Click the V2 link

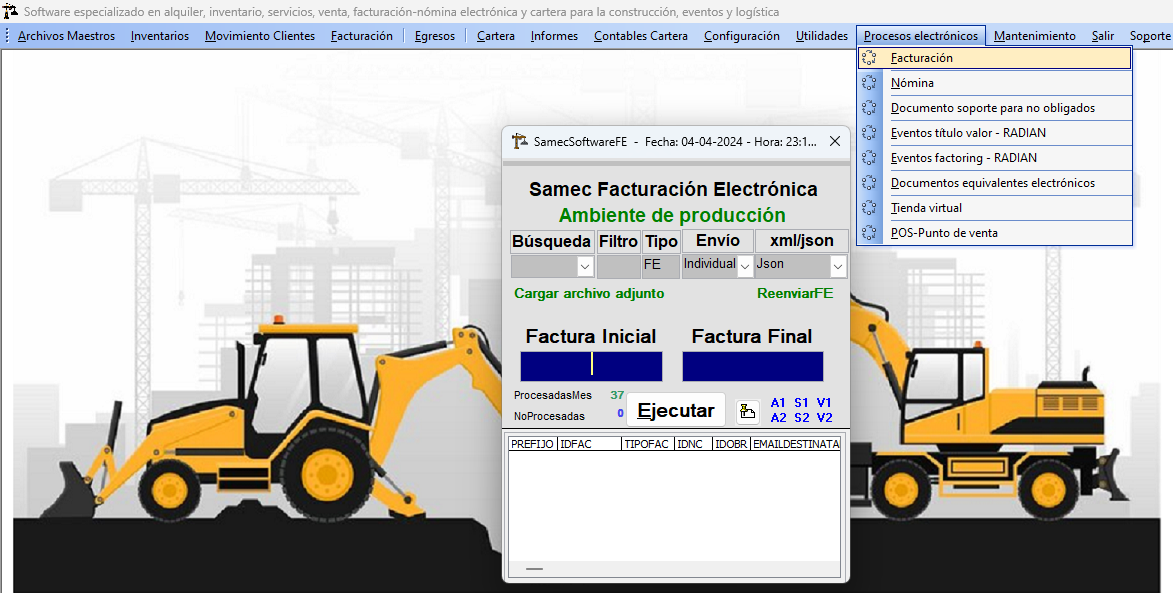coord(824,418)
